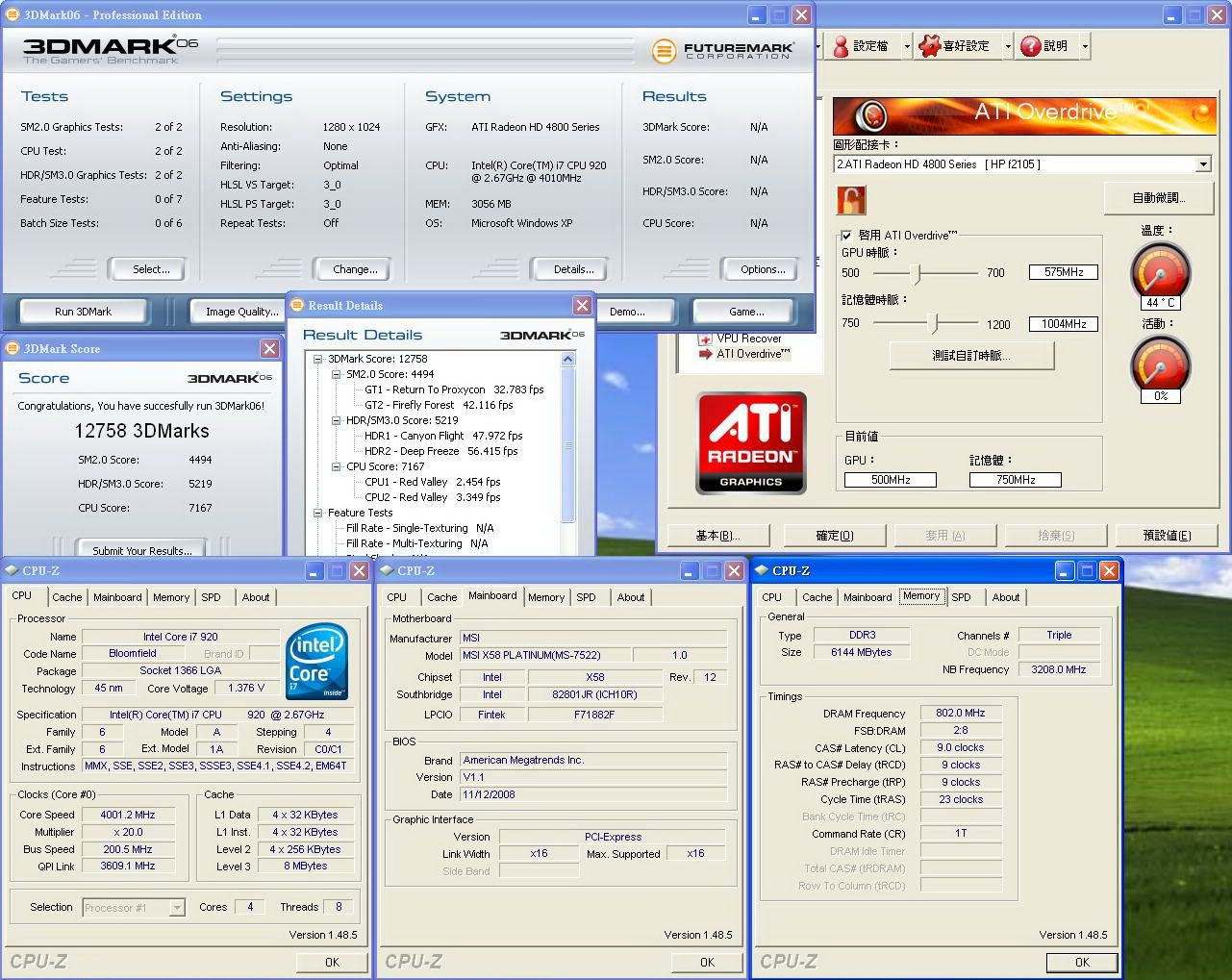Click the 3DMark Score window title icon
This screenshot has height=980, width=1232.
tap(13, 348)
